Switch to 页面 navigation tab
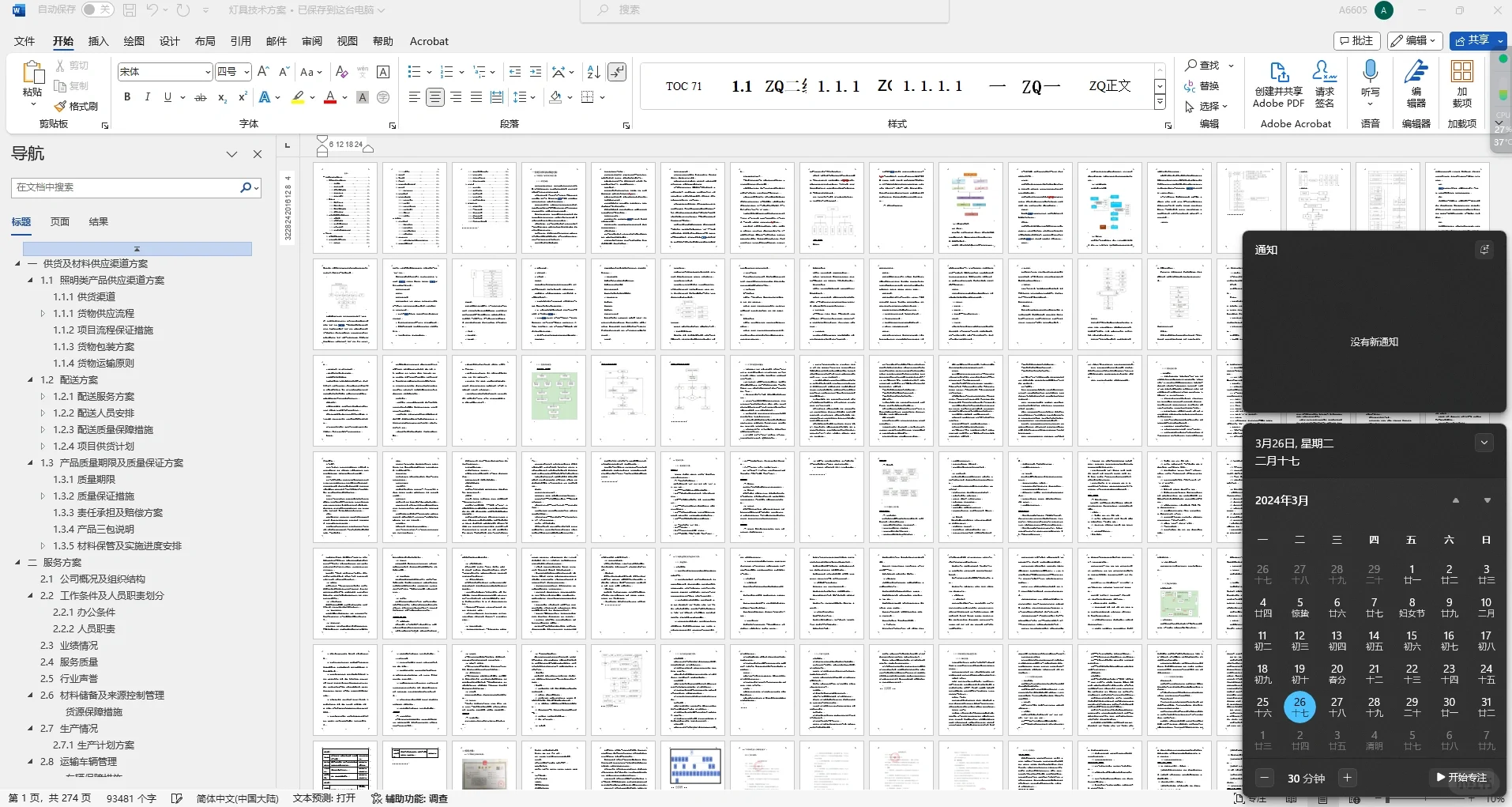 coord(60,222)
